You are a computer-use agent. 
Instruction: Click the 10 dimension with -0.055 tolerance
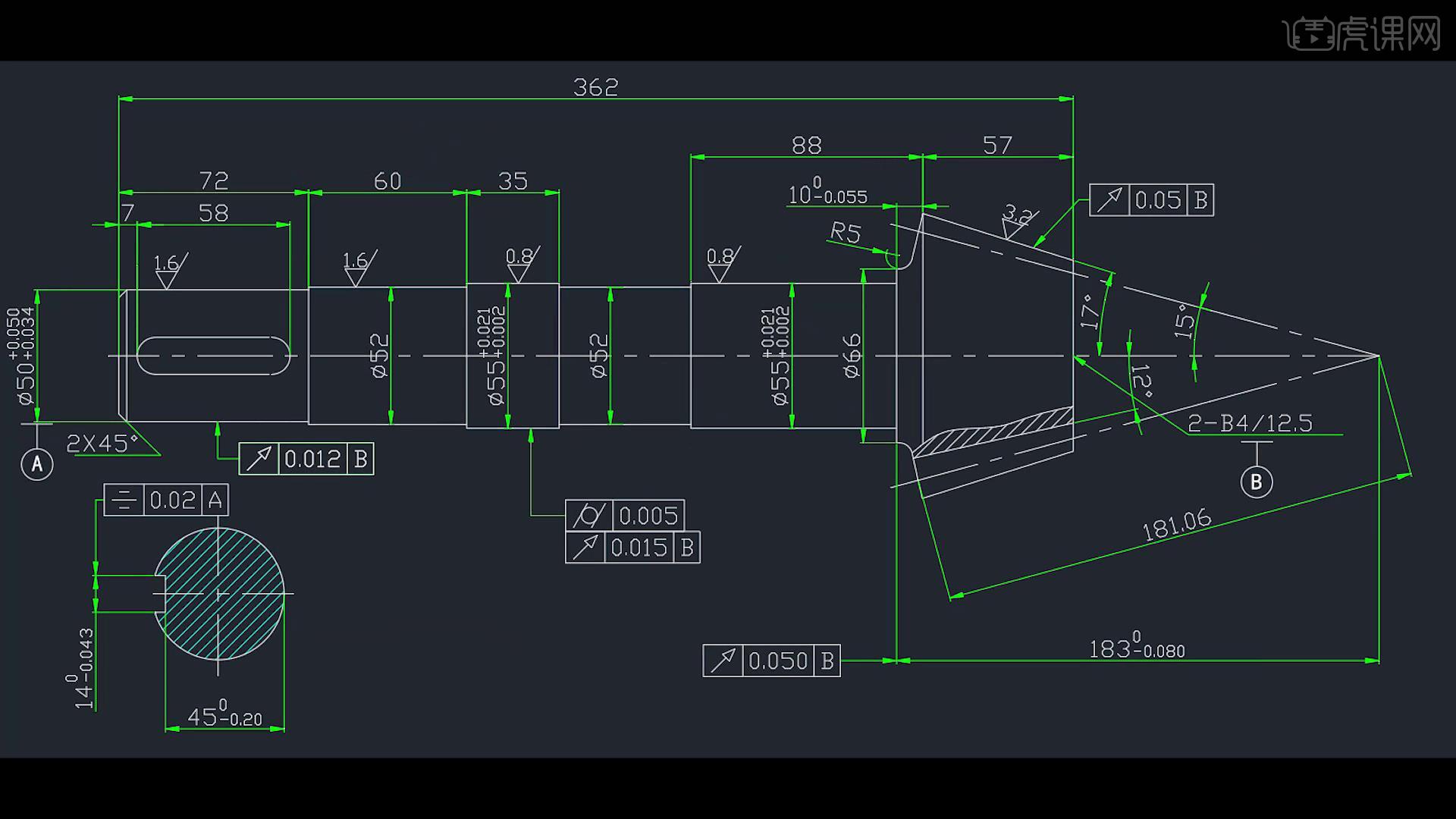tap(827, 193)
